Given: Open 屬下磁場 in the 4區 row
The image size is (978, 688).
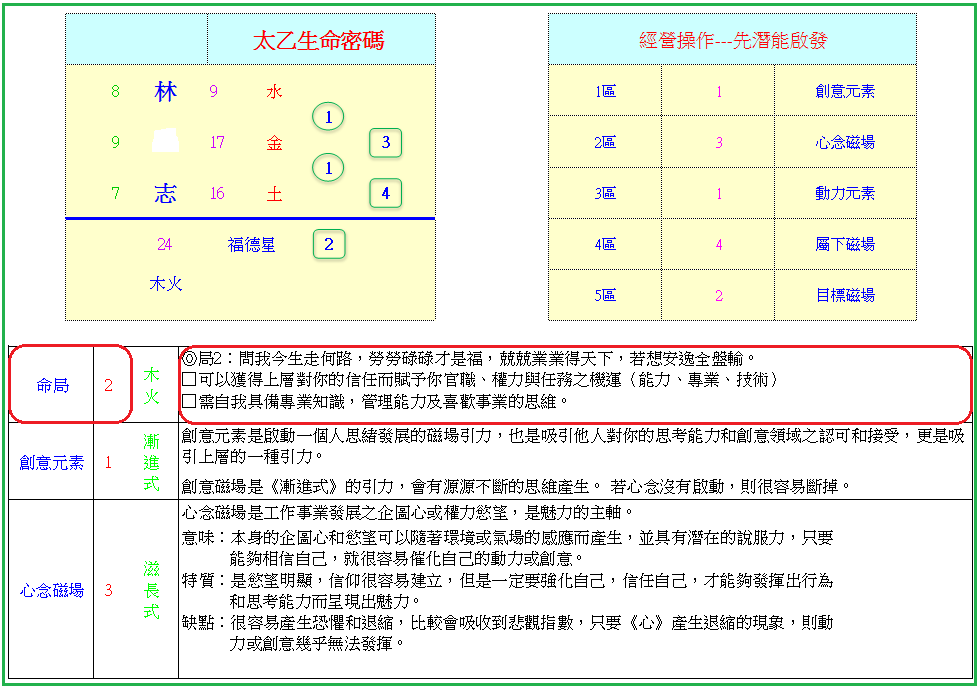Looking at the screenshot, I should (845, 244).
